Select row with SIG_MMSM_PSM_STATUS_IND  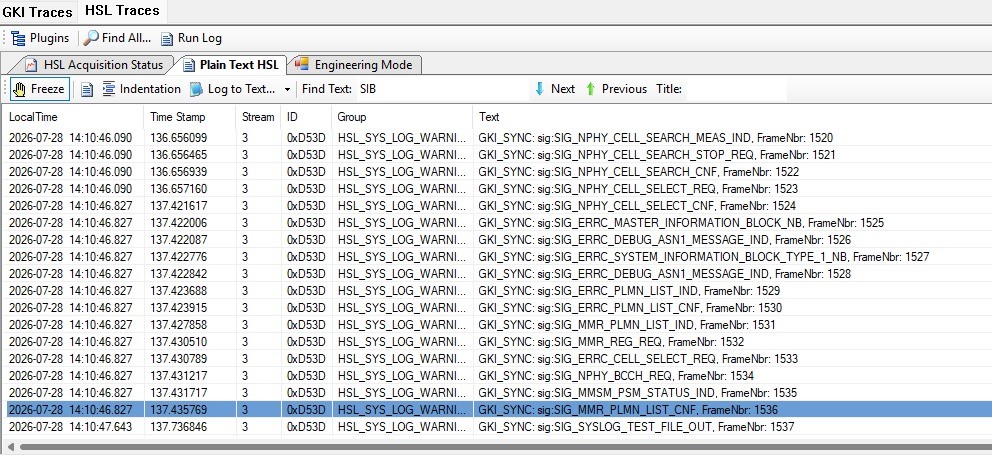(499, 393)
